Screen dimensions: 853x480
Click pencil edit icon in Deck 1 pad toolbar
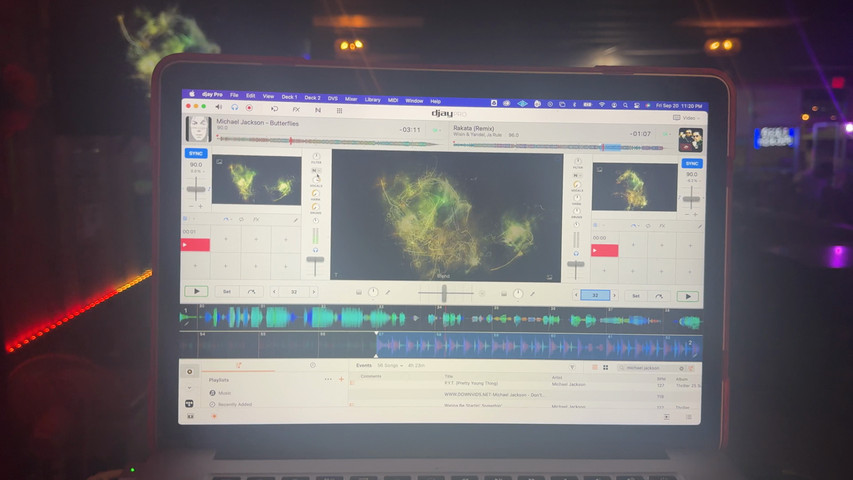pos(295,220)
